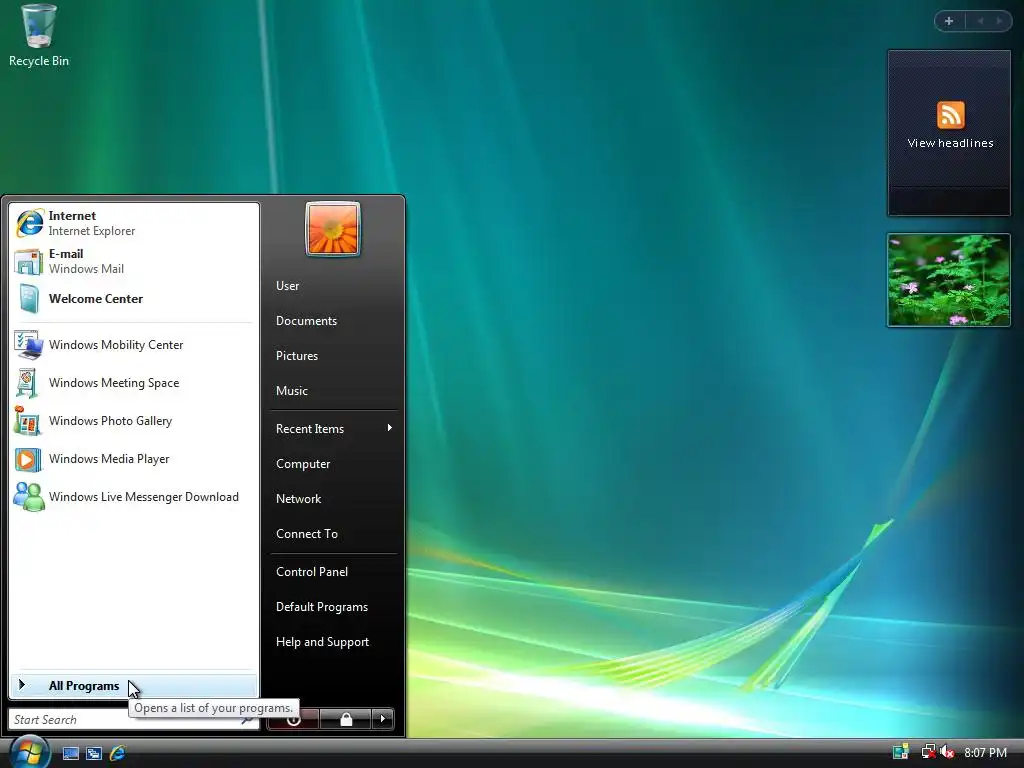
Task: Launch Internet Explorer from the Start menu
Action: [134, 223]
